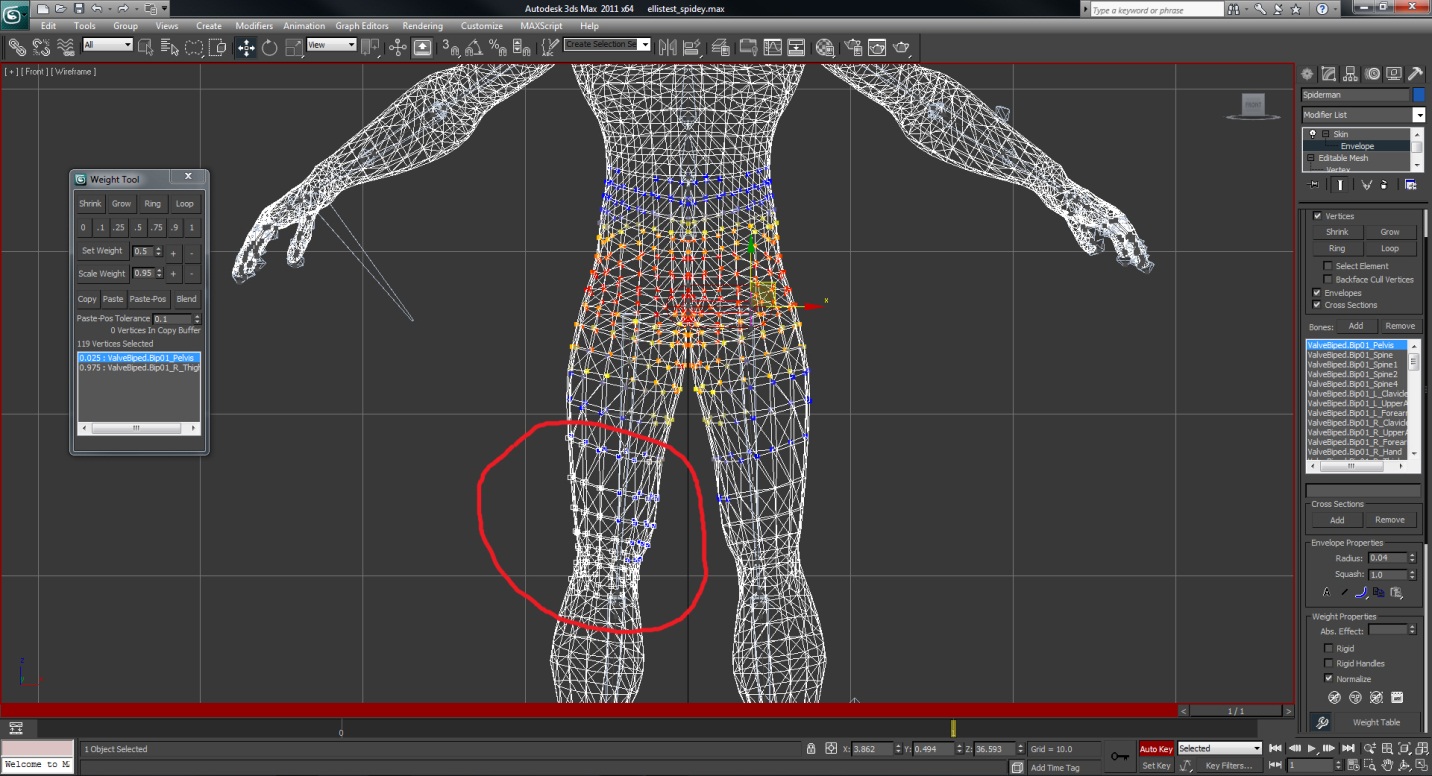Open the Modifier List dropdown
This screenshot has height=776, width=1432.
point(1363,115)
